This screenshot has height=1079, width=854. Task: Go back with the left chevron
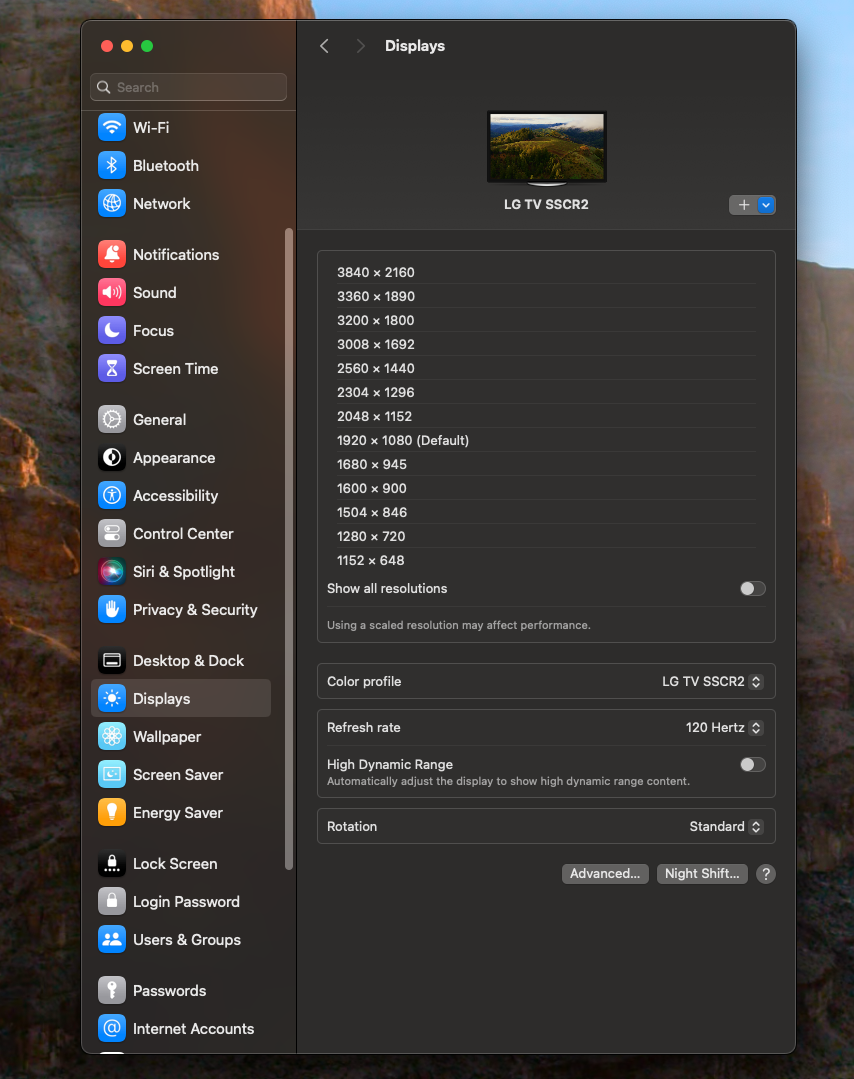click(x=324, y=46)
